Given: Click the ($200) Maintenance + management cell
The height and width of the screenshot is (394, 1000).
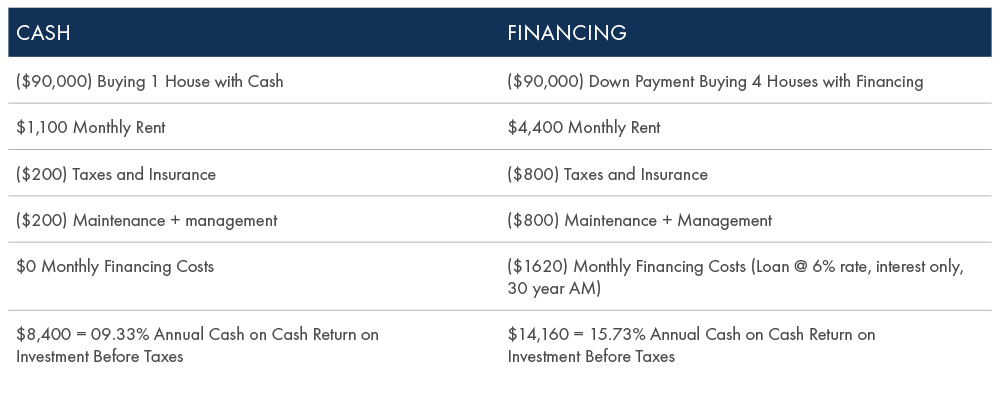Looking at the screenshot, I should coord(254,219).
